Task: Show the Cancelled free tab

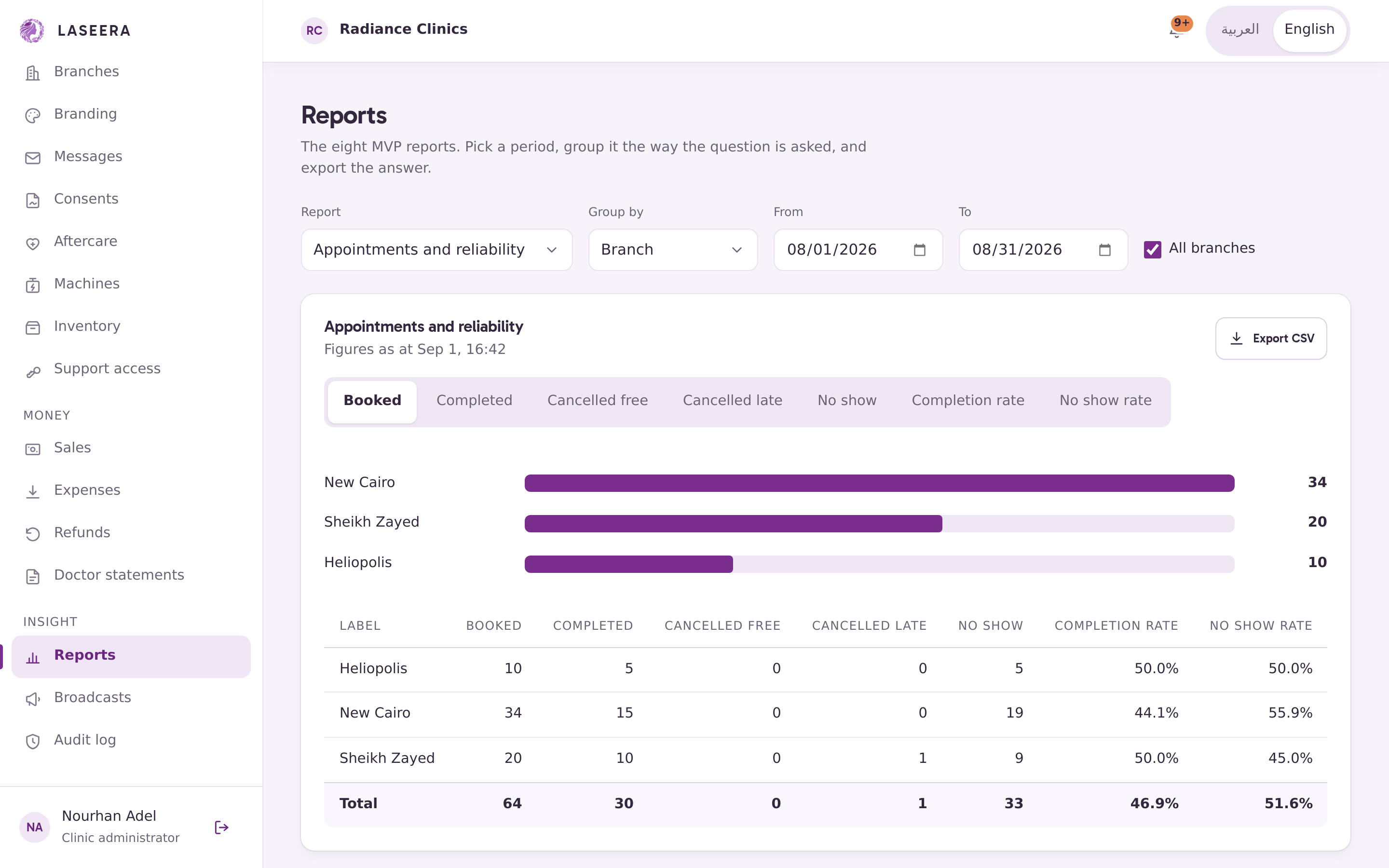Action: point(598,401)
